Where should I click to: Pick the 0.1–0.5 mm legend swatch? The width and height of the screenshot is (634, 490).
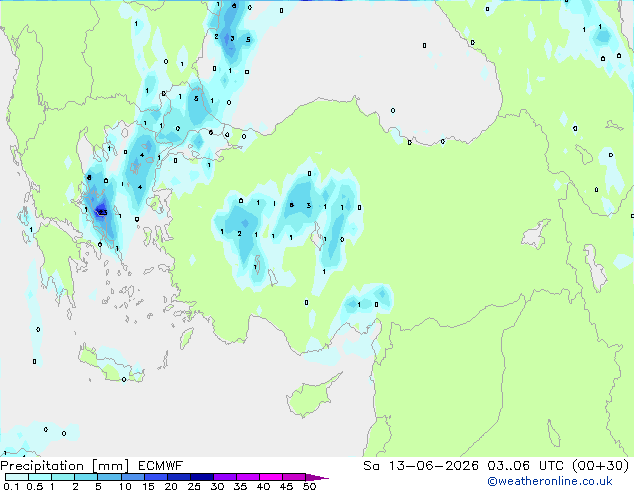pyautogui.click(x=17, y=477)
